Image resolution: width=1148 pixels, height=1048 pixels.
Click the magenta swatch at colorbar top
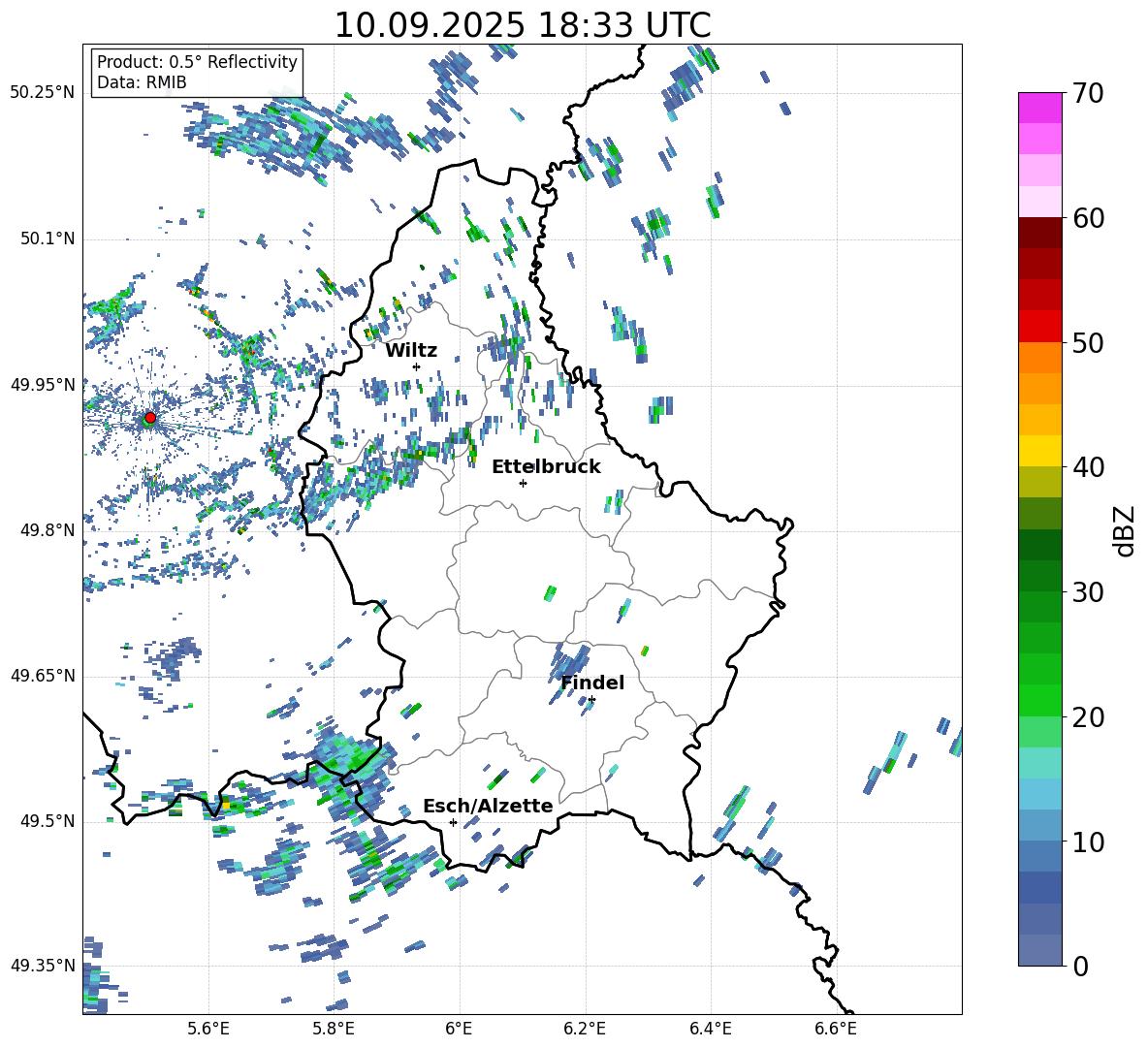[1039, 108]
